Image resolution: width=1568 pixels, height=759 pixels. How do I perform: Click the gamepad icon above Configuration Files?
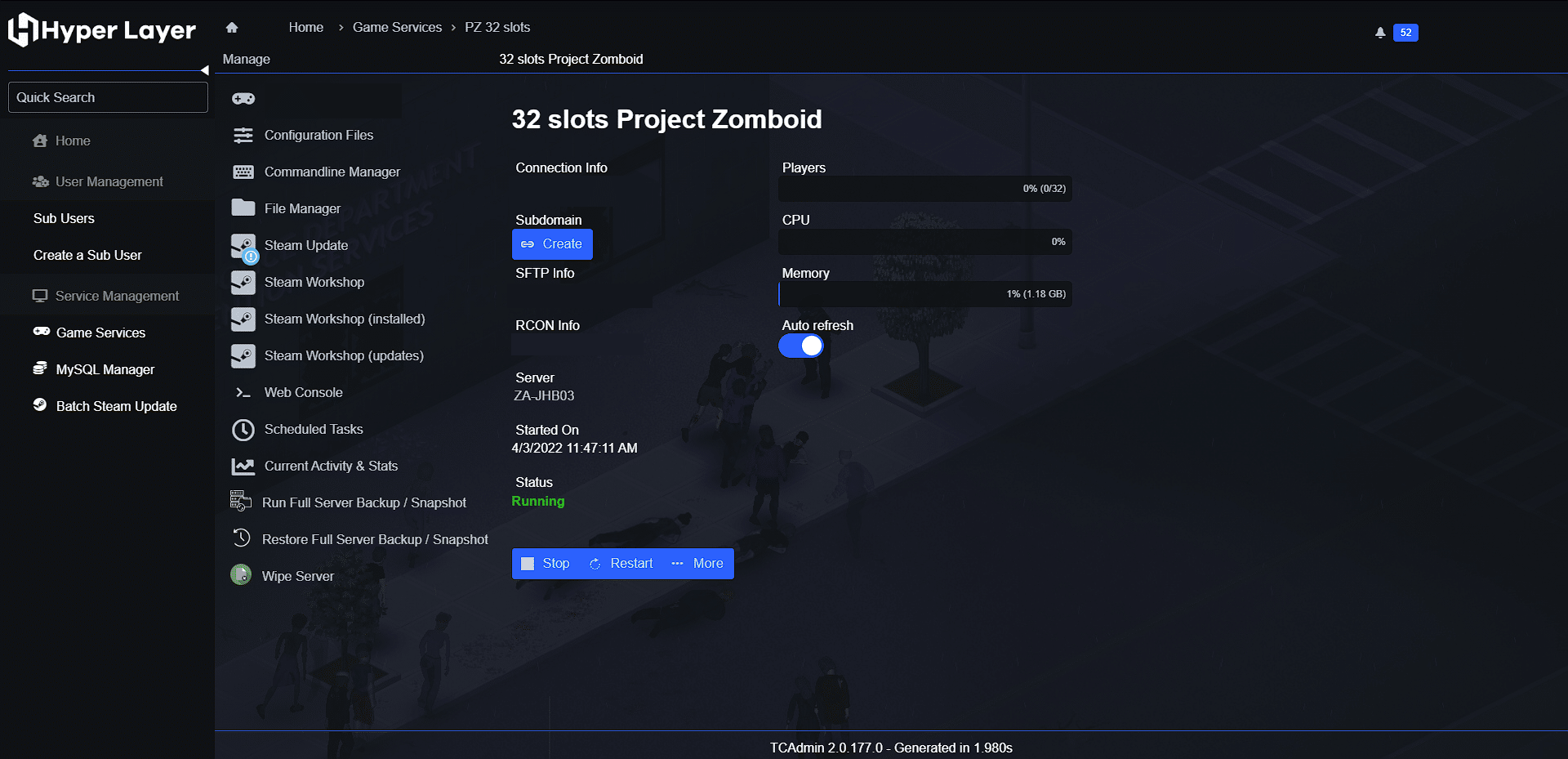click(243, 99)
